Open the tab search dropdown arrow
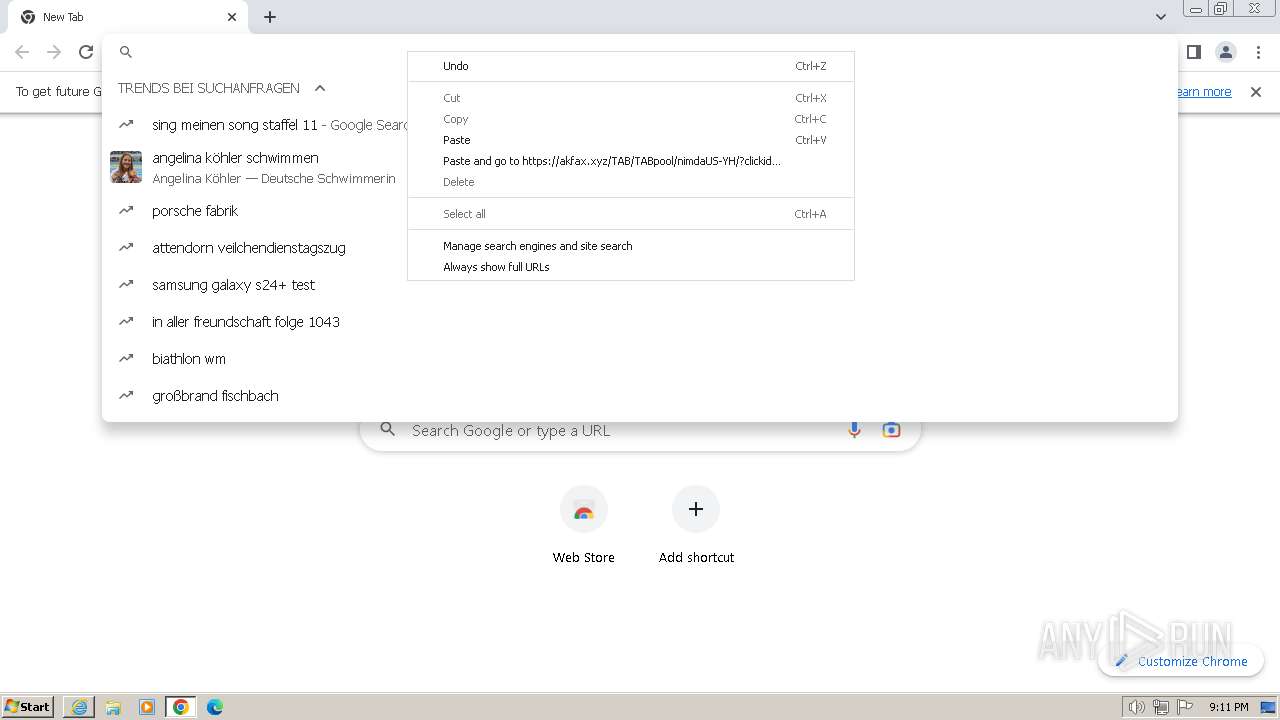This screenshot has height=720, width=1280. [1160, 17]
